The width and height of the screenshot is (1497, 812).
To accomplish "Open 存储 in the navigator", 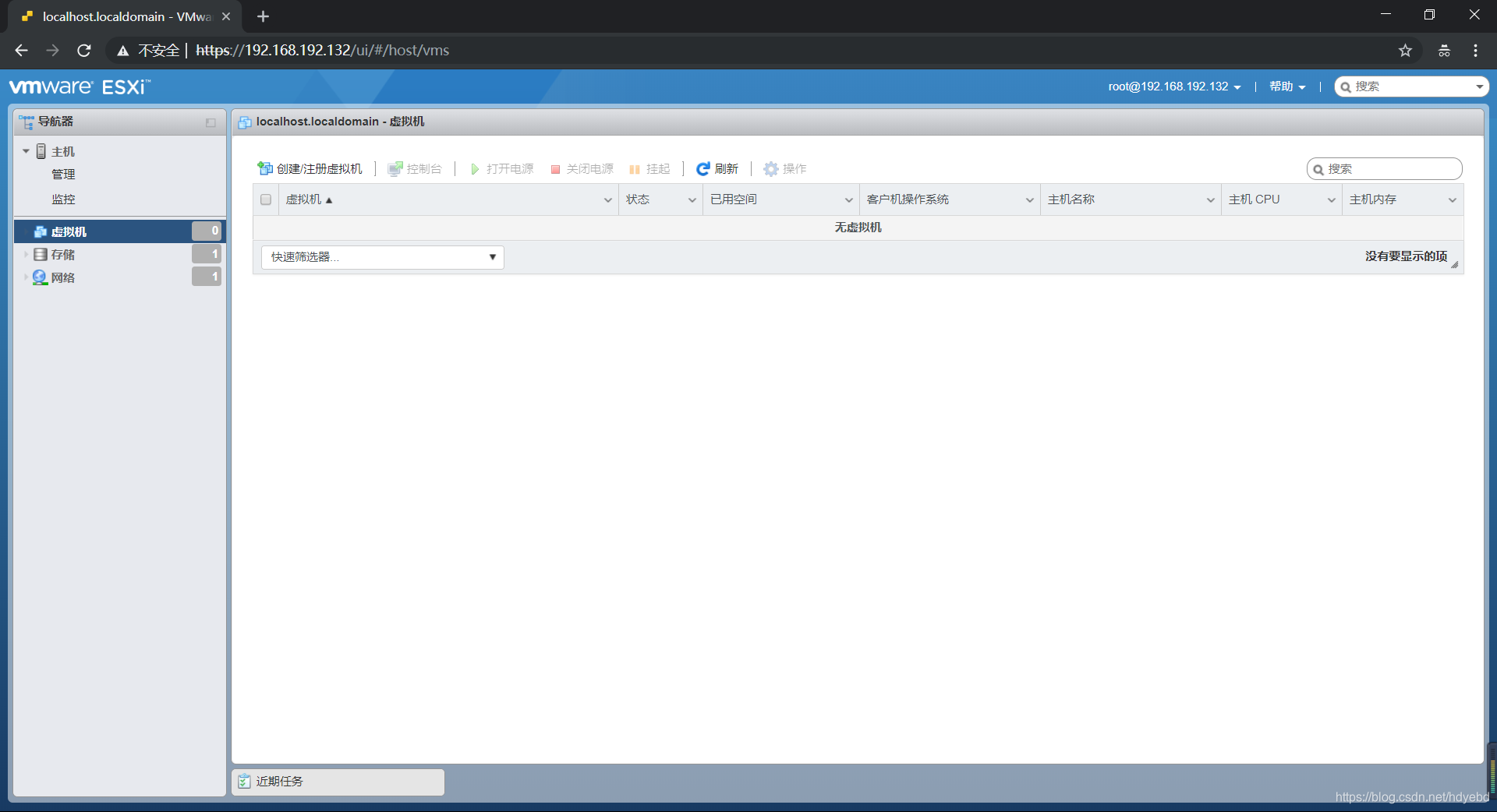I will click(x=63, y=255).
